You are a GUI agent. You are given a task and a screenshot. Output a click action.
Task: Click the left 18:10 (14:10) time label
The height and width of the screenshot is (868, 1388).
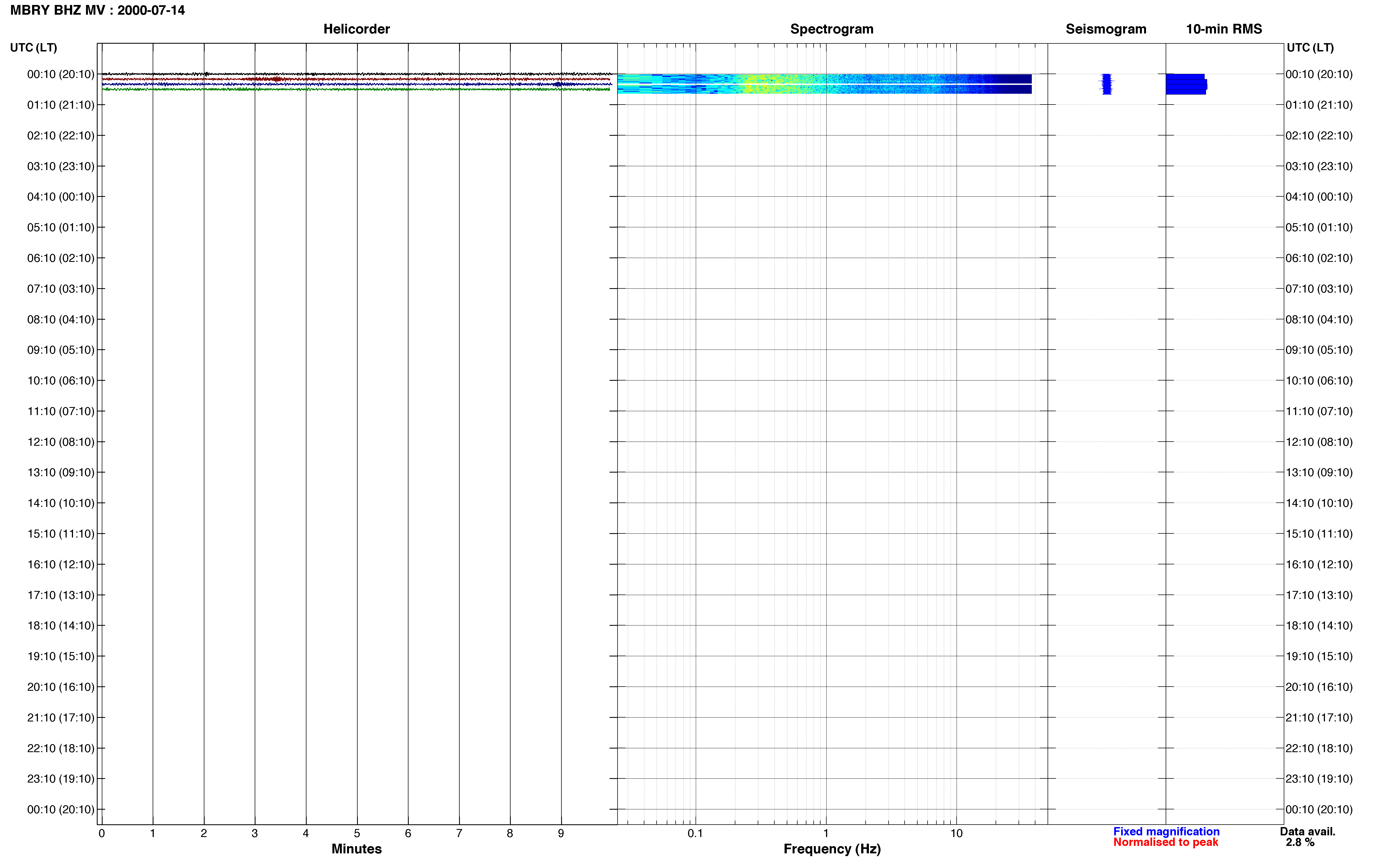tap(61, 626)
